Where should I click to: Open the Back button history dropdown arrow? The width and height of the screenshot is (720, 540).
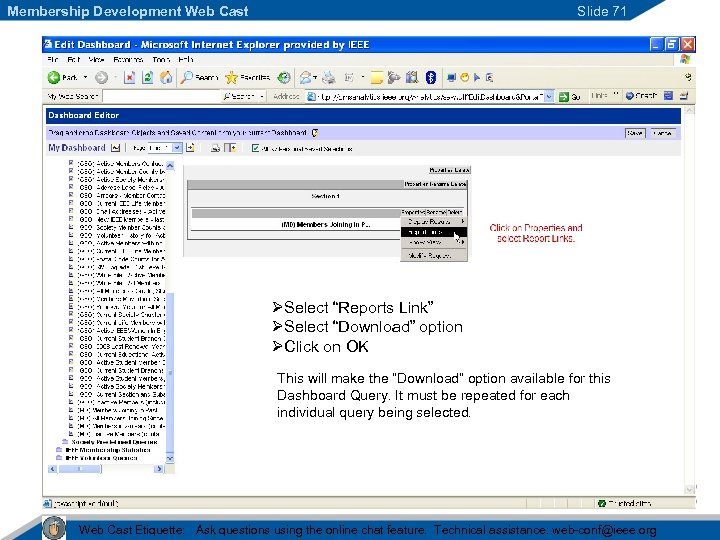85,78
